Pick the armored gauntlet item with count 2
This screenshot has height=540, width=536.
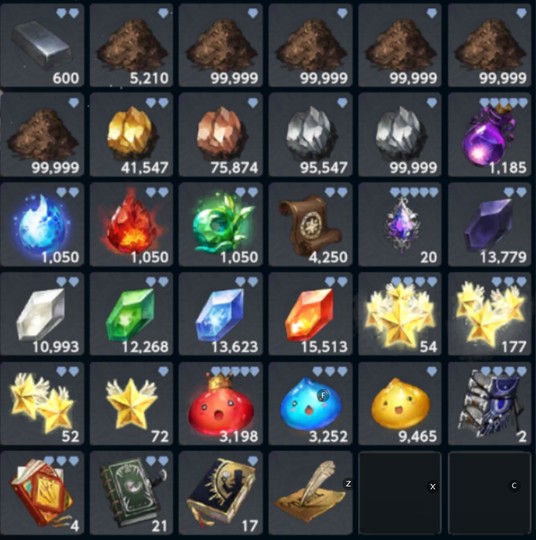click(489, 403)
